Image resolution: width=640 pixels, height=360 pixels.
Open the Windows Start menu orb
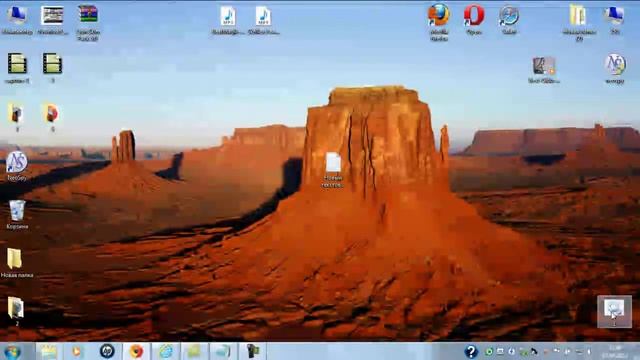(x=12, y=351)
